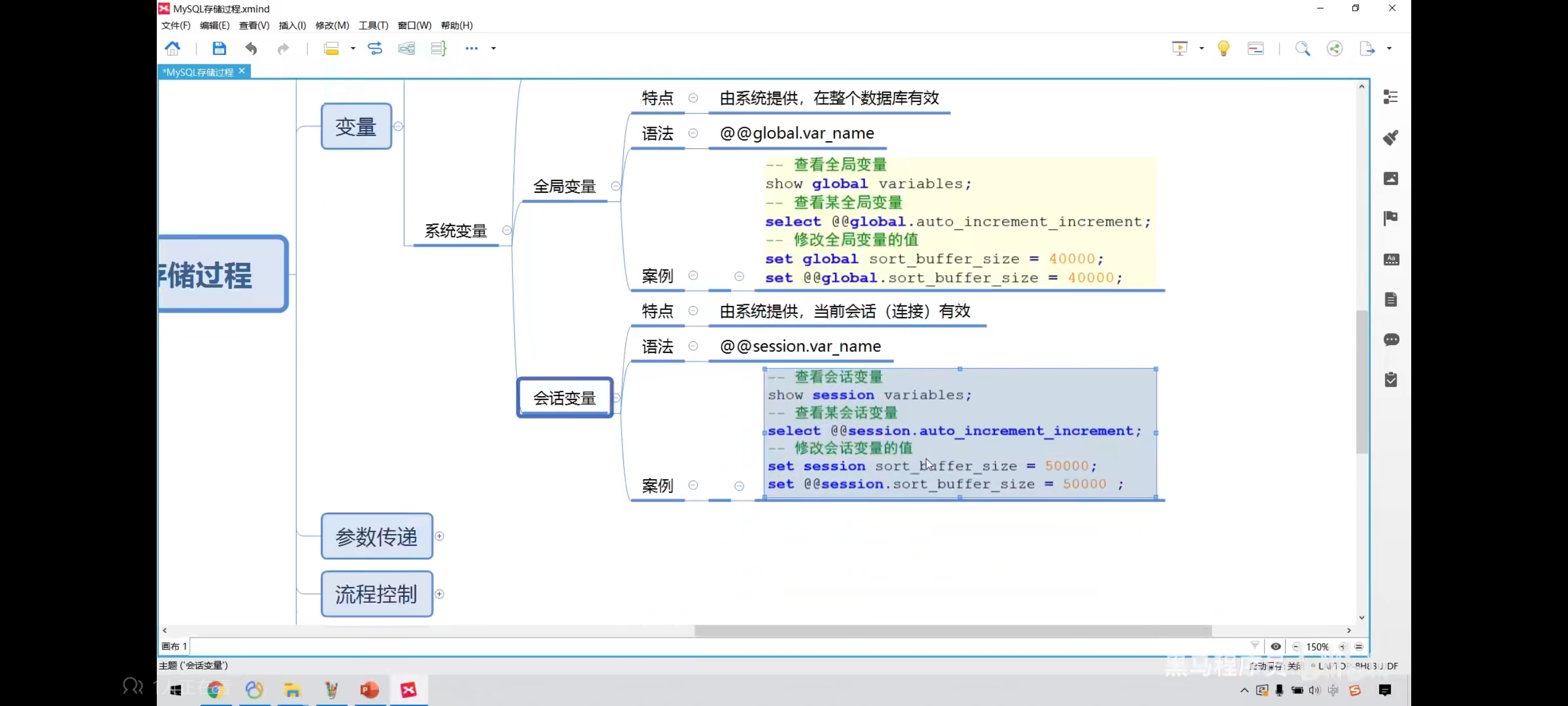This screenshot has height=706, width=1568.
Task: Open PowerPoint from the taskbar
Action: pos(370,690)
